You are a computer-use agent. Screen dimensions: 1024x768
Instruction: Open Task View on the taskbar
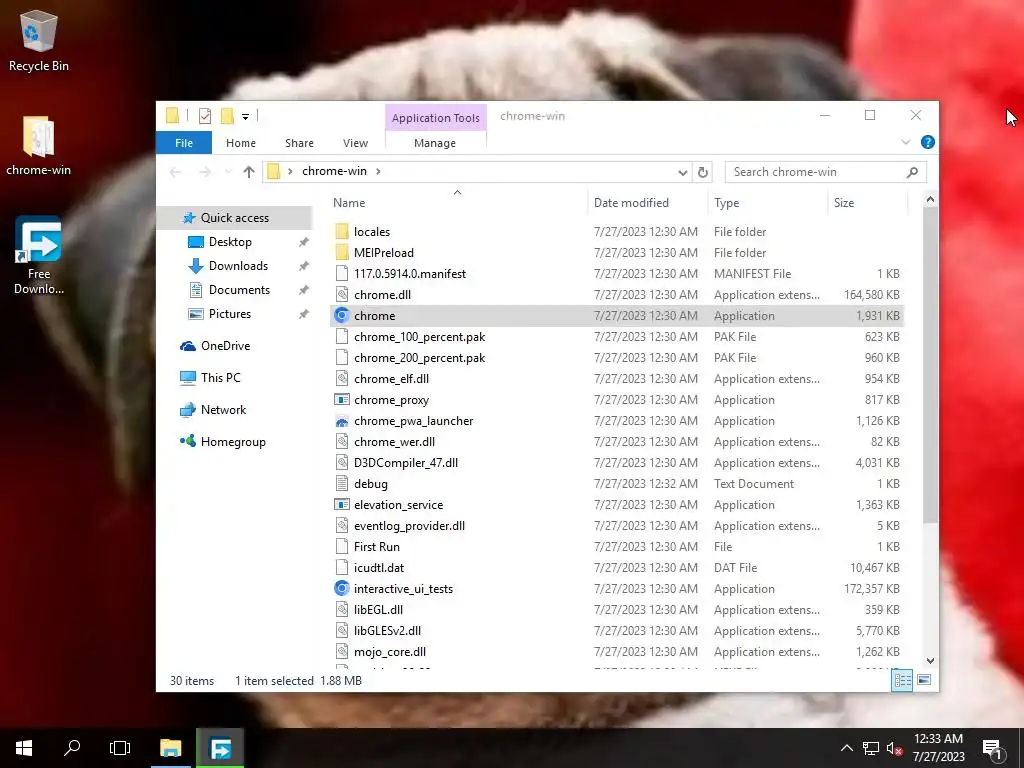(x=120, y=748)
